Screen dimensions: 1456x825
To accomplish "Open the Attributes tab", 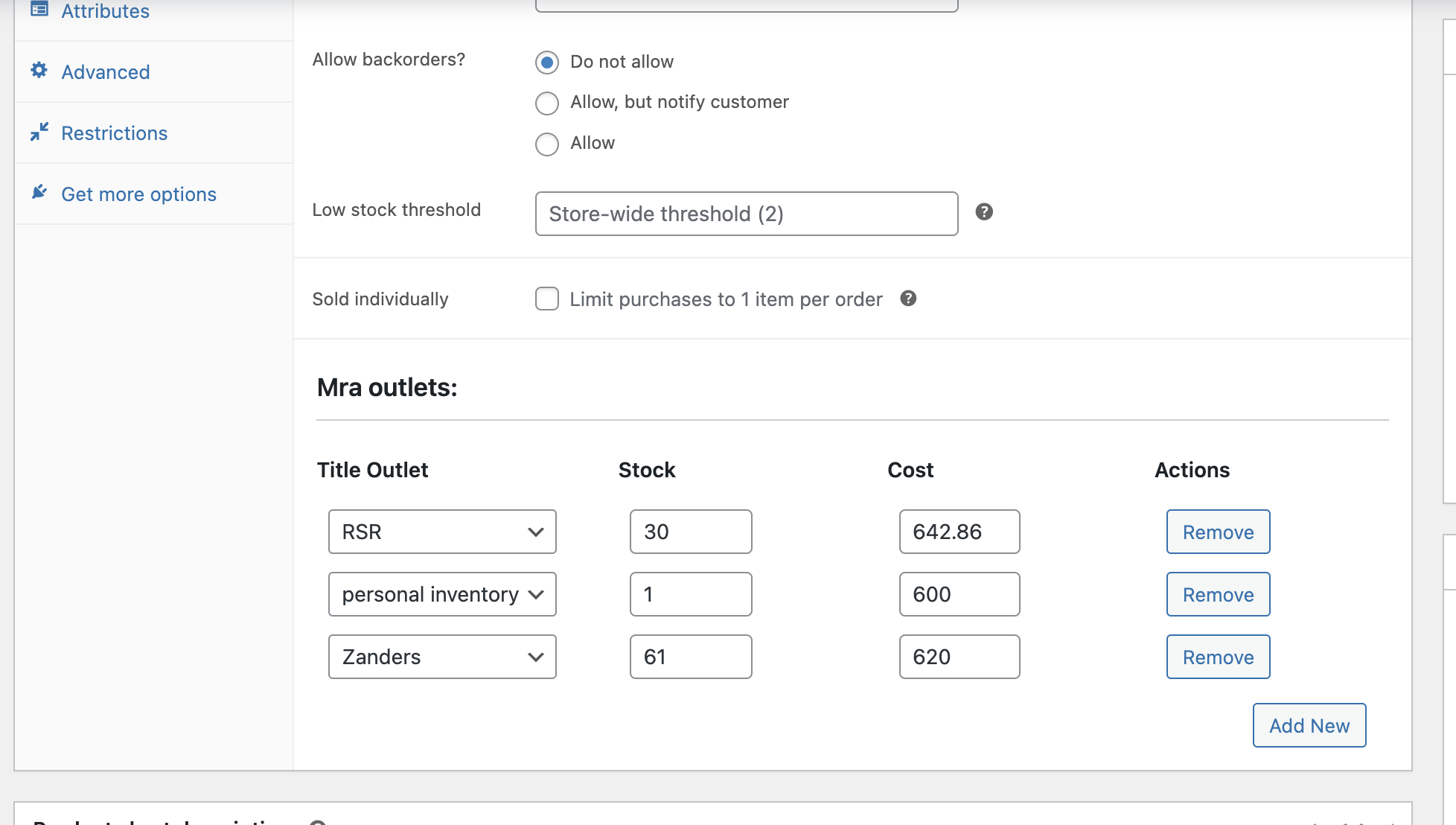I will [105, 11].
